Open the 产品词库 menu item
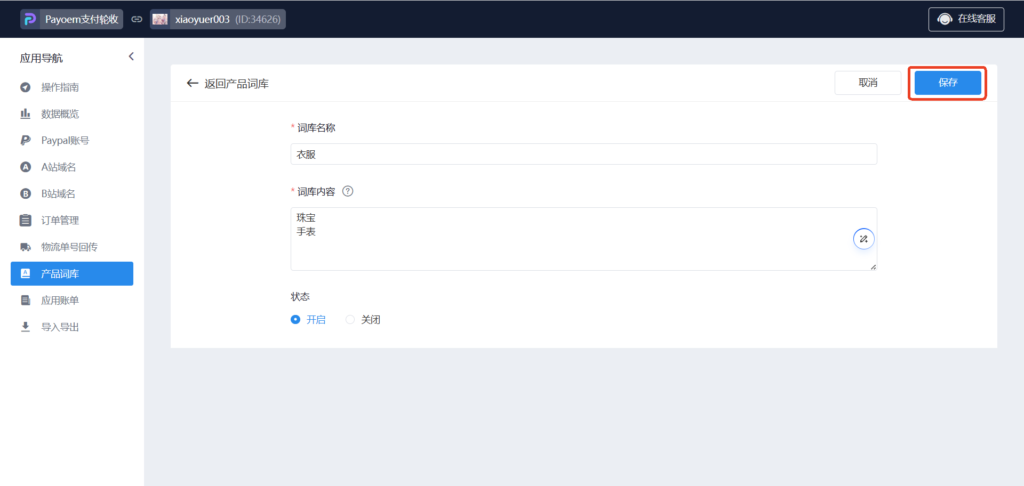This screenshot has height=486, width=1024. coord(72,273)
